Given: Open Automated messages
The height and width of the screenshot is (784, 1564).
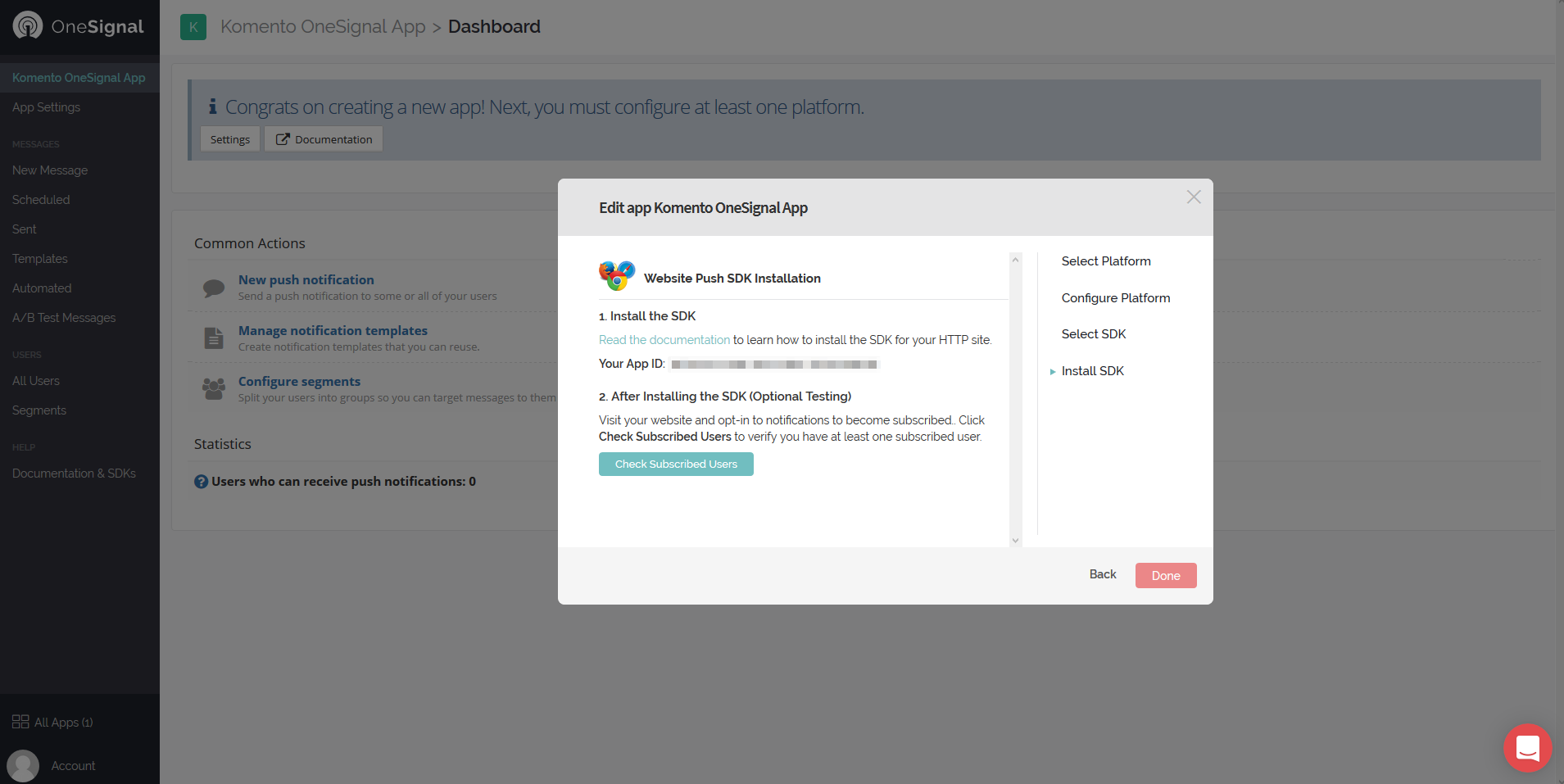Looking at the screenshot, I should [x=42, y=288].
